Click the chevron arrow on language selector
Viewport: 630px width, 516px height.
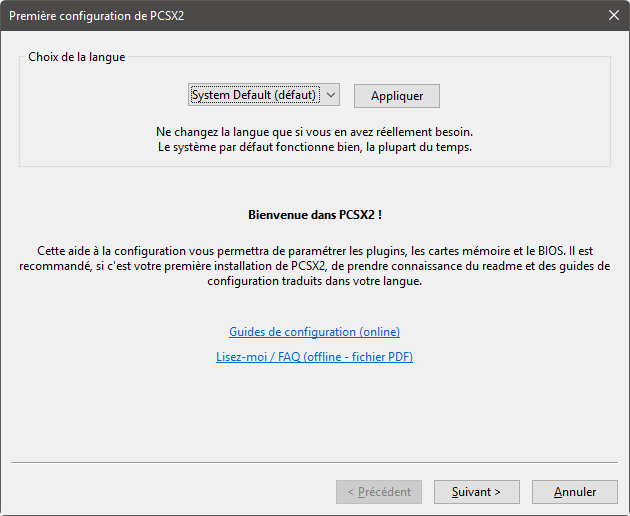coord(331,95)
